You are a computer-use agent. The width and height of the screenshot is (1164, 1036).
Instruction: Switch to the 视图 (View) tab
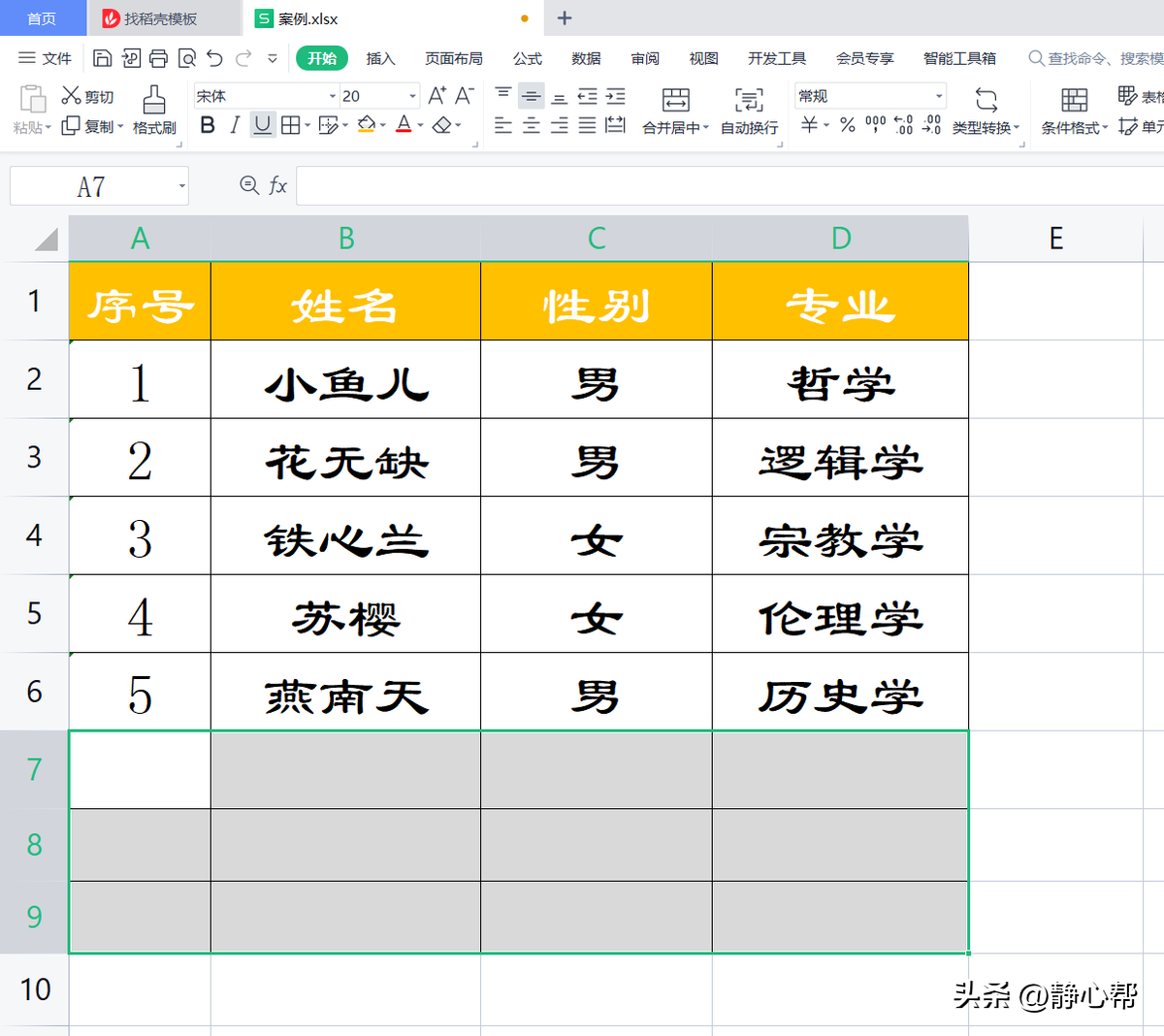703,58
